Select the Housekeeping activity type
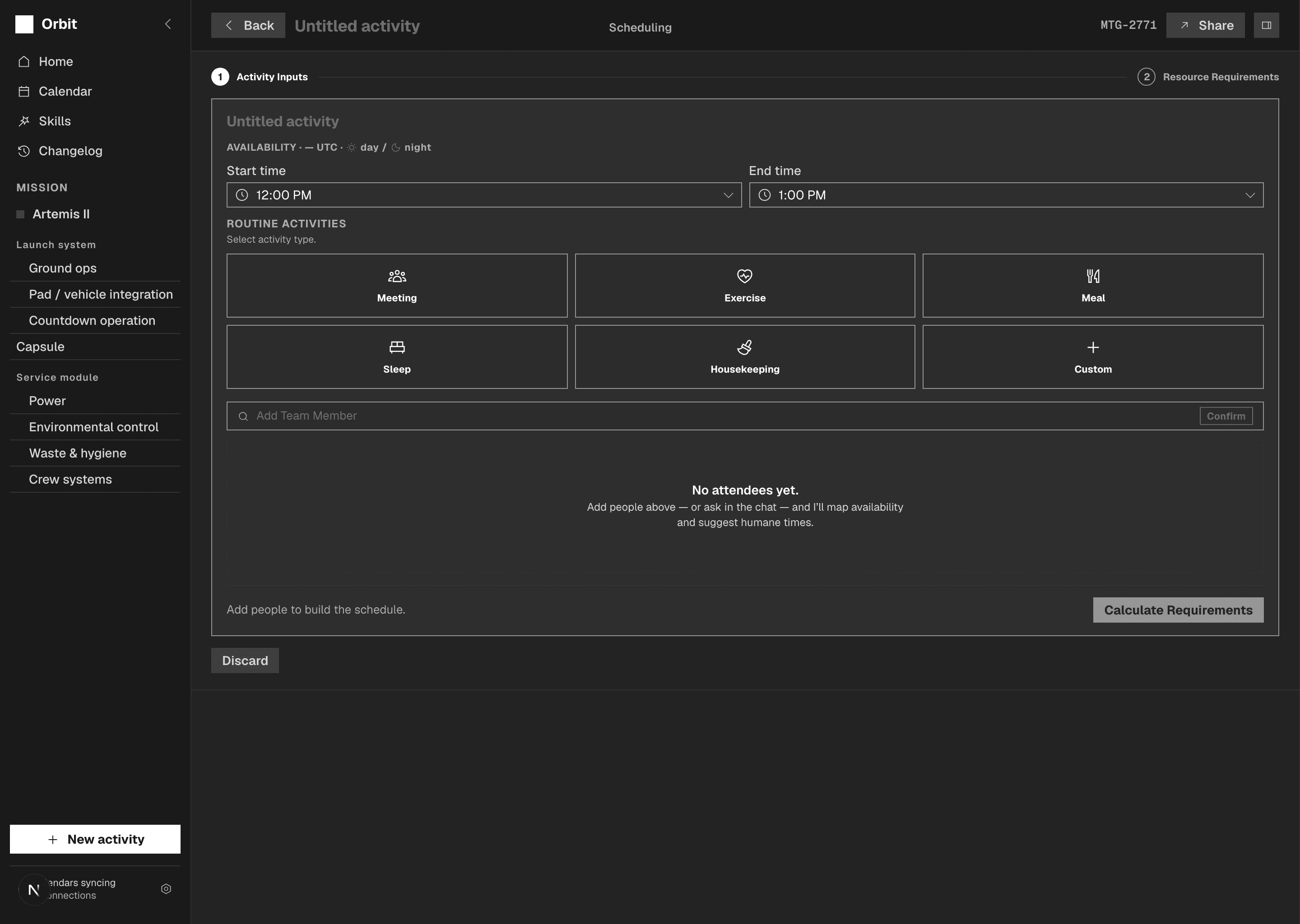The image size is (1300, 924). [745, 357]
